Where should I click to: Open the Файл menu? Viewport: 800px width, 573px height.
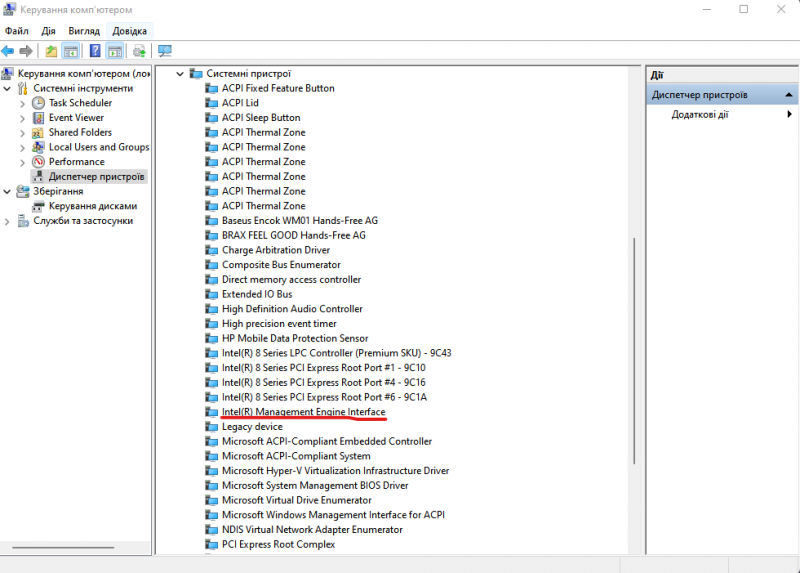pyautogui.click(x=16, y=31)
